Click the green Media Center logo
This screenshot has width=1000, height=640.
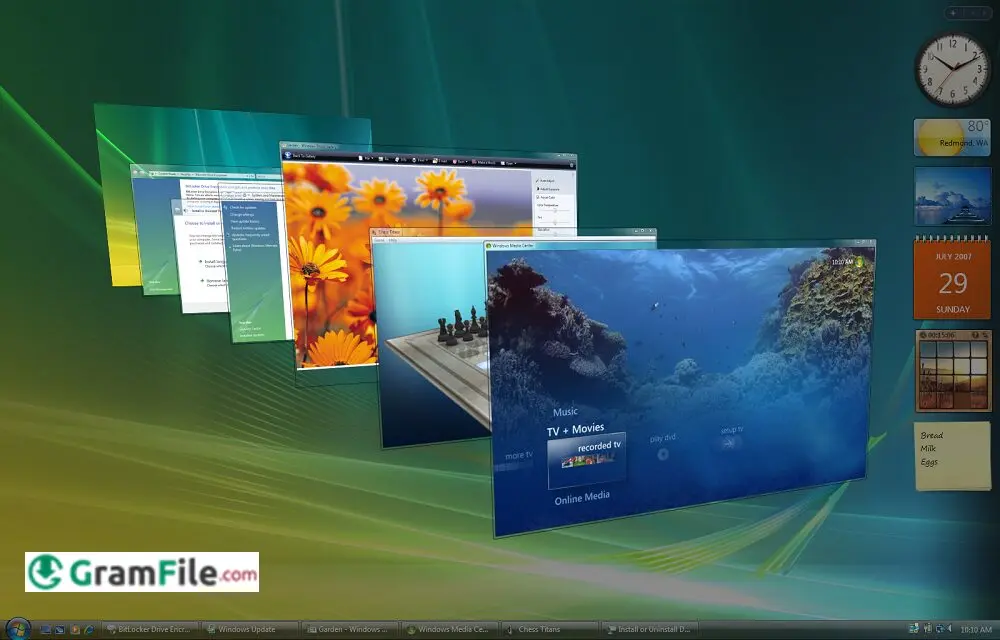click(859, 262)
